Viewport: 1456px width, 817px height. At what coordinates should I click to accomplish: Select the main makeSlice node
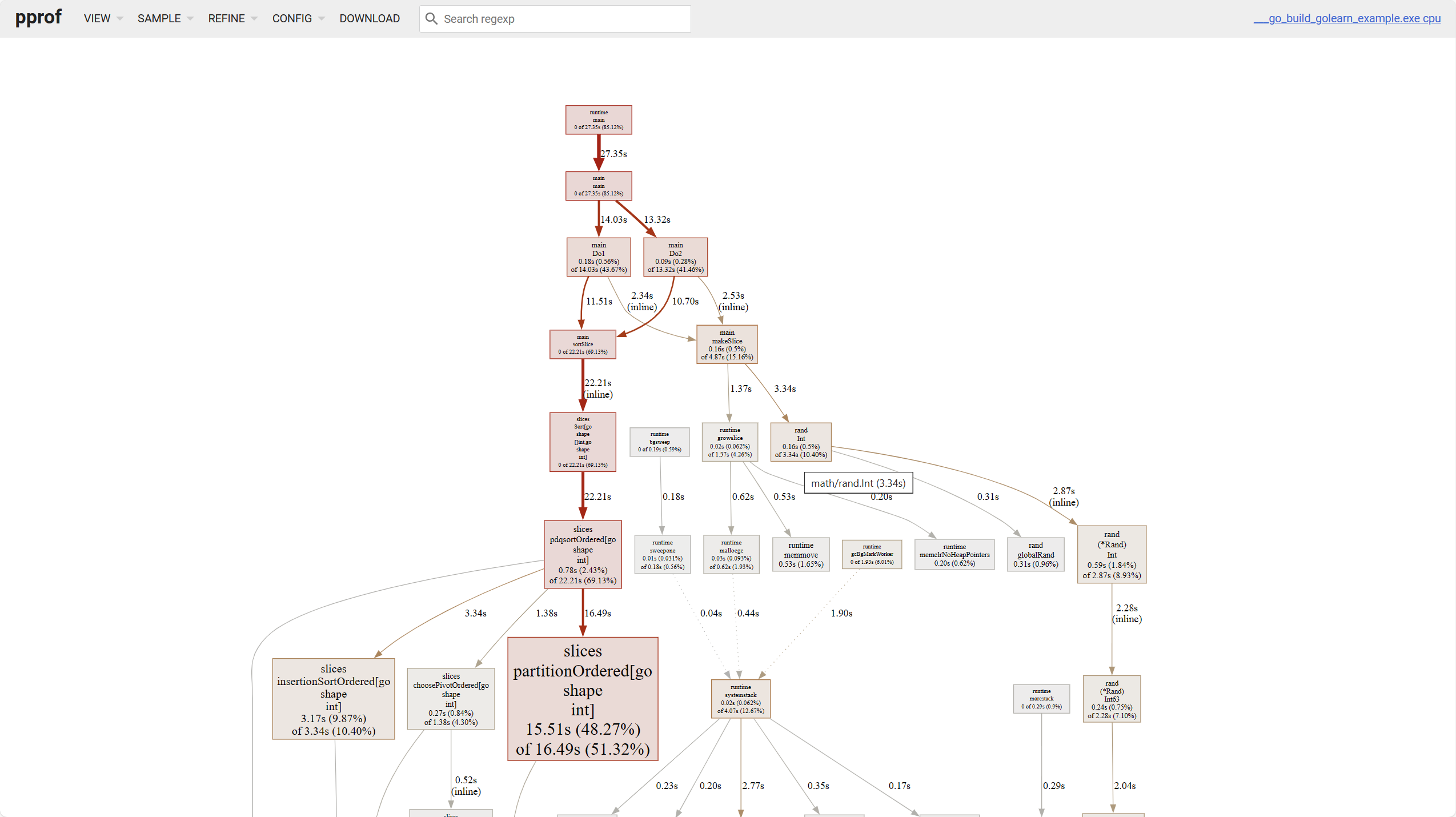tap(726, 344)
